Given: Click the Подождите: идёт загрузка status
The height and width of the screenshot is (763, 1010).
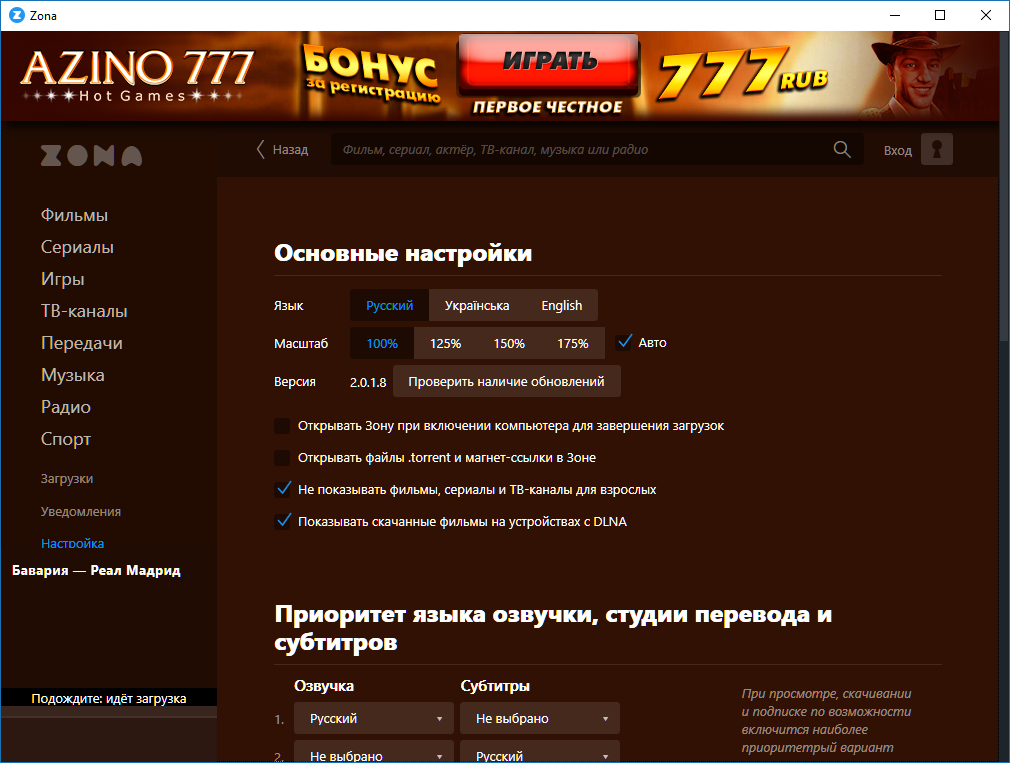Looking at the screenshot, I should click(x=109, y=699).
